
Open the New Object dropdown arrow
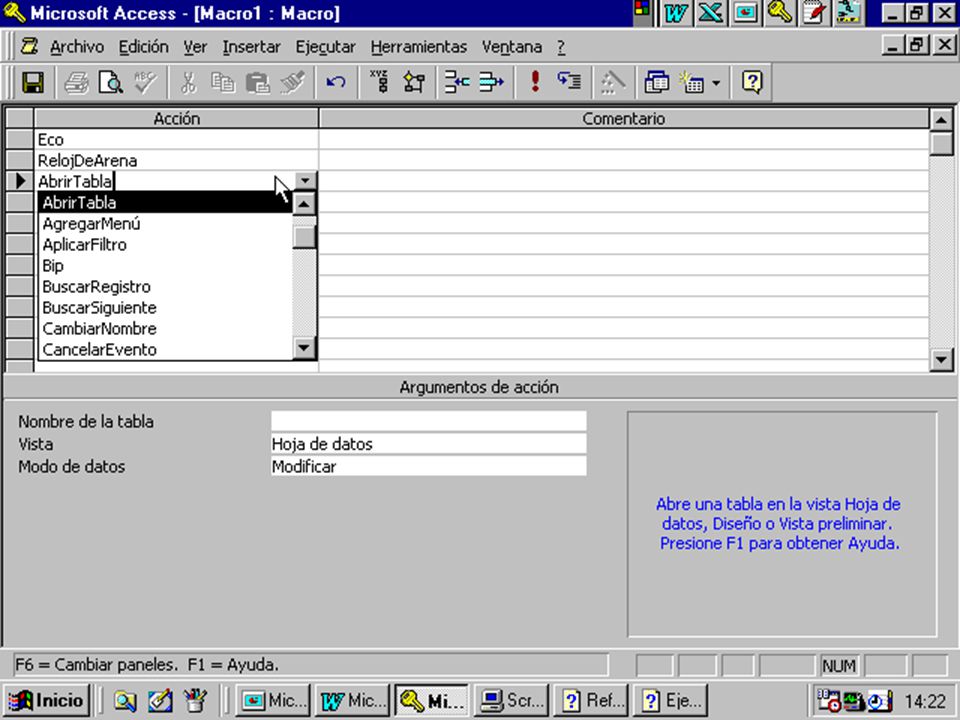point(716,83)
